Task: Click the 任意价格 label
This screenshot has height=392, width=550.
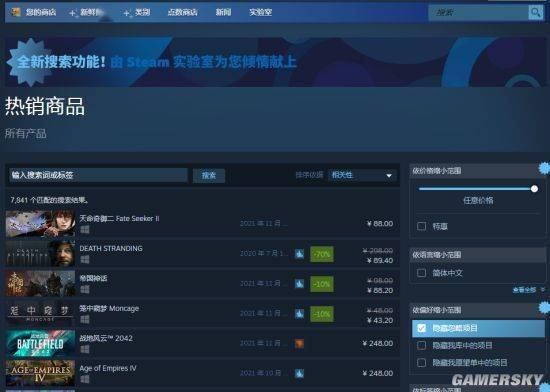Action: point(478,201)
